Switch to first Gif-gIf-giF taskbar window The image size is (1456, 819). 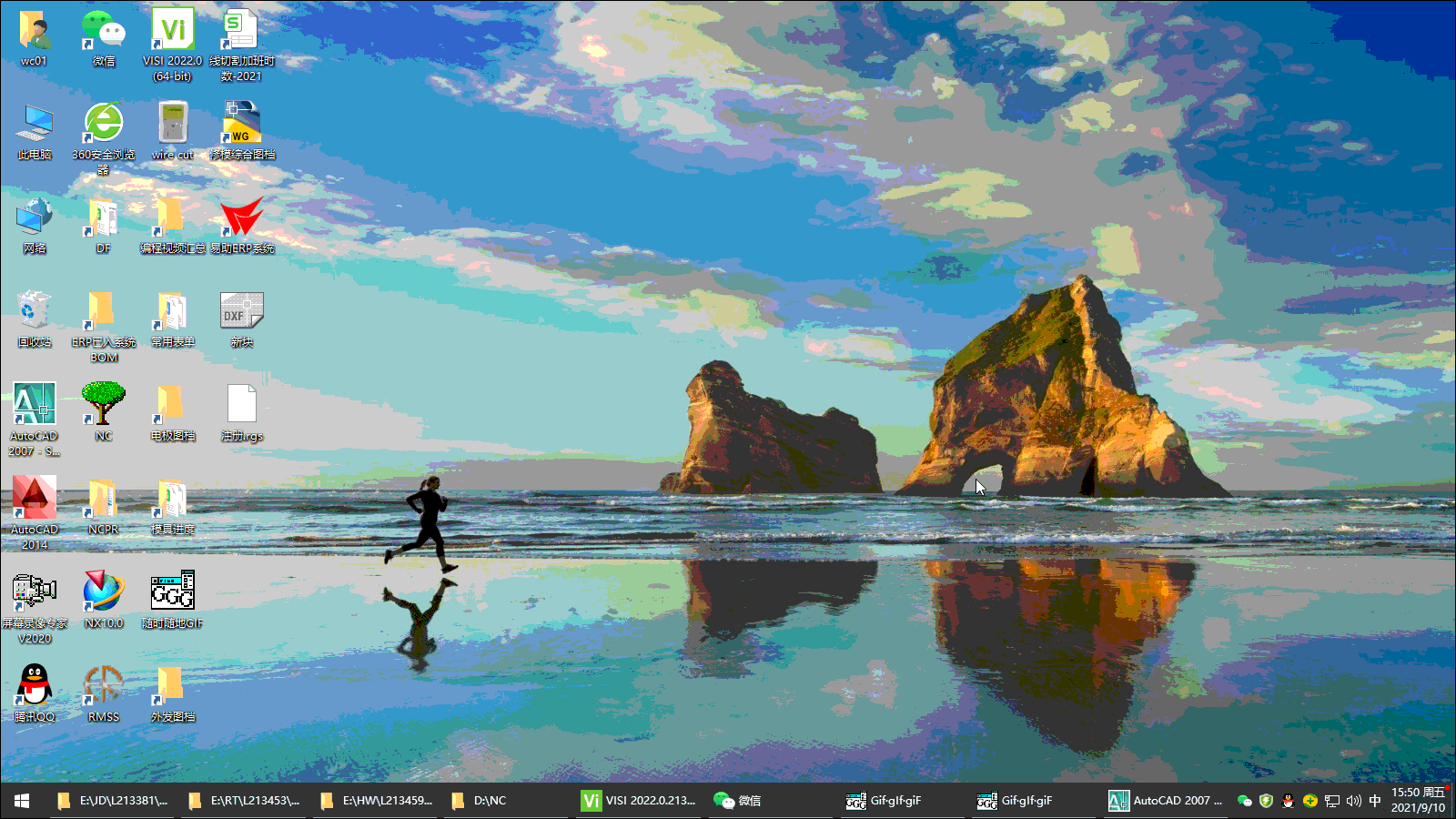pos(904,801)
